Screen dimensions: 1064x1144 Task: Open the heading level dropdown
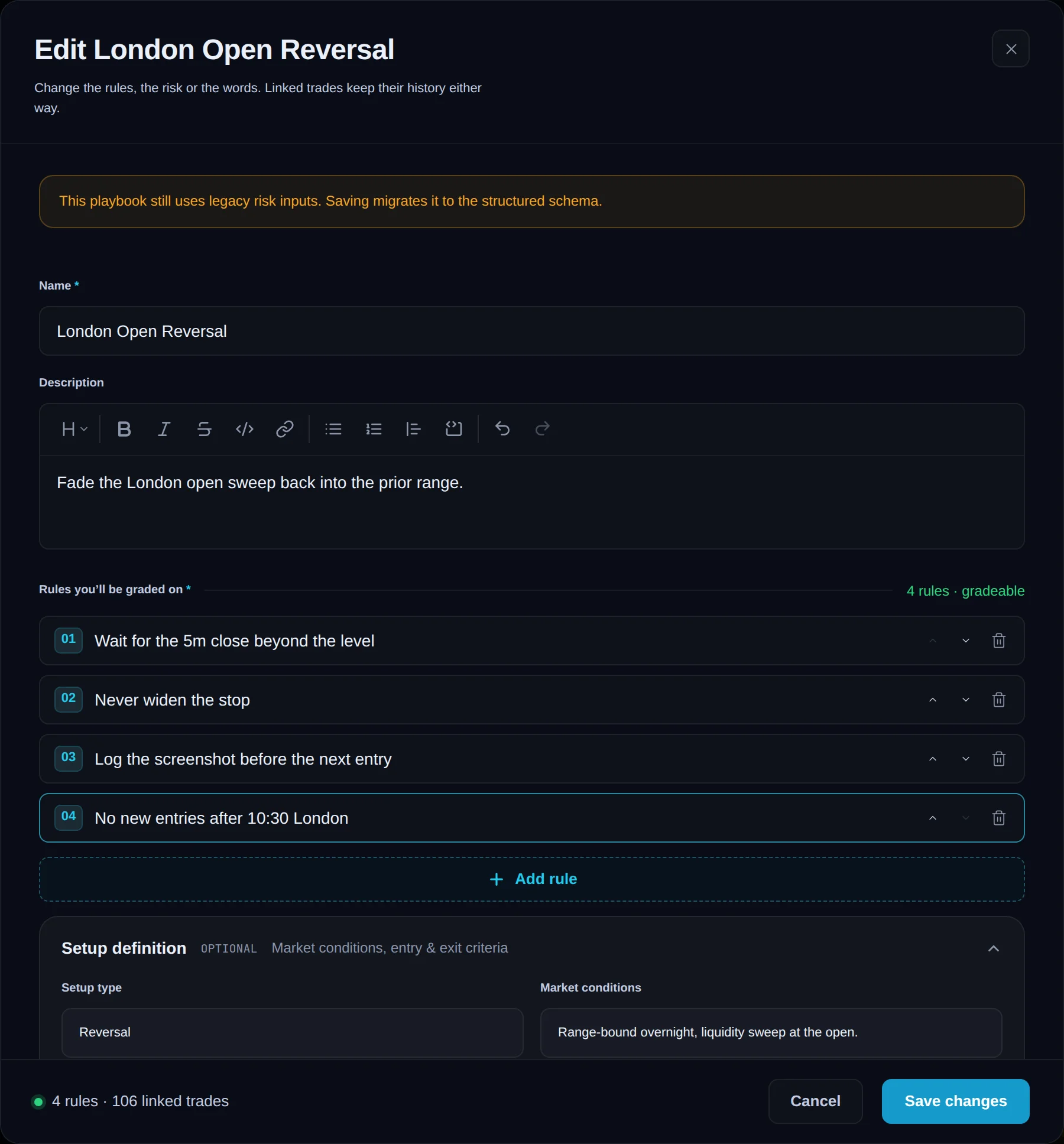pyautogui.click(x=74, y=429)
